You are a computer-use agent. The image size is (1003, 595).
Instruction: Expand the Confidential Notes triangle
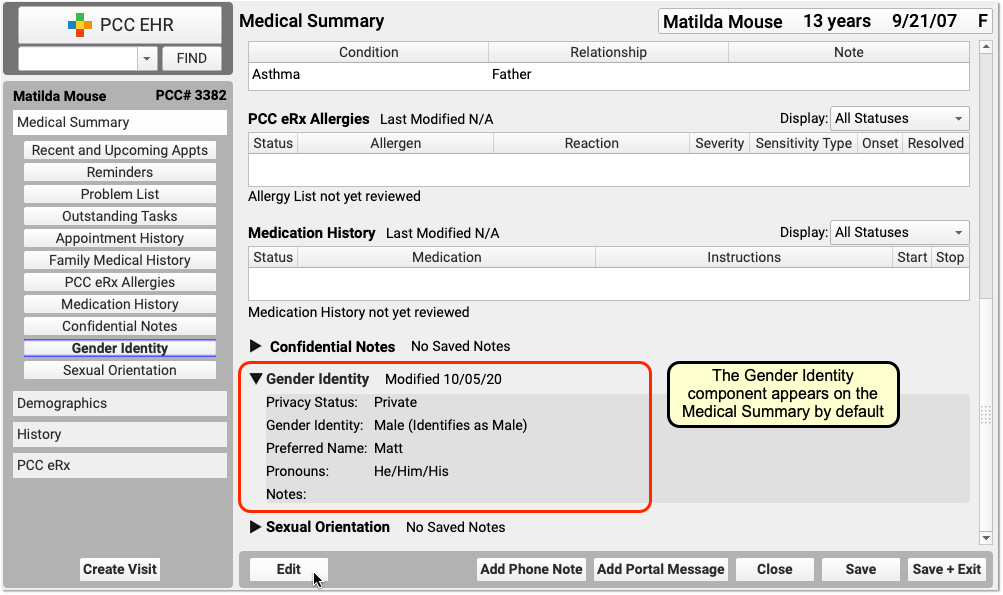pyautogui.click(x=255, y=346)
